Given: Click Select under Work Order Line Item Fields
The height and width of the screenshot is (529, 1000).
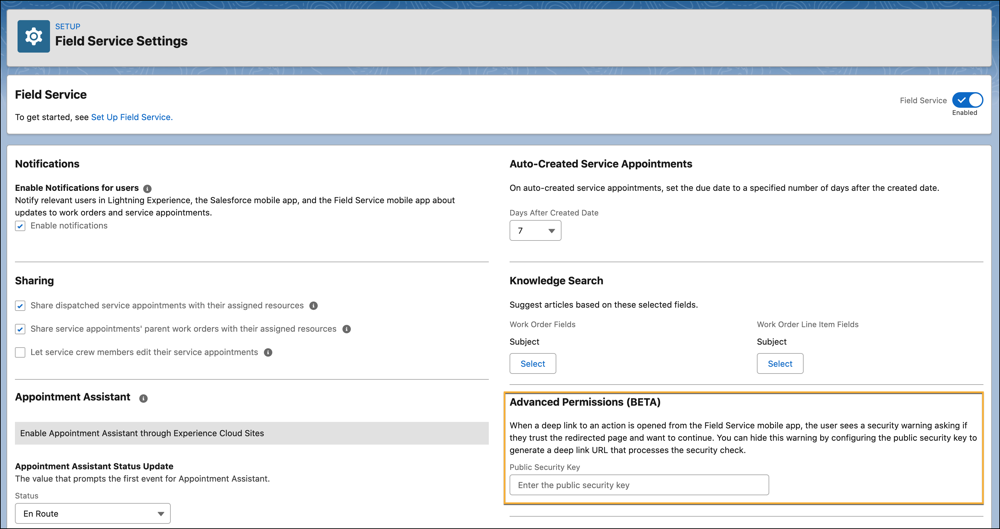Looking at the screenshot, I should coord(780,364).
